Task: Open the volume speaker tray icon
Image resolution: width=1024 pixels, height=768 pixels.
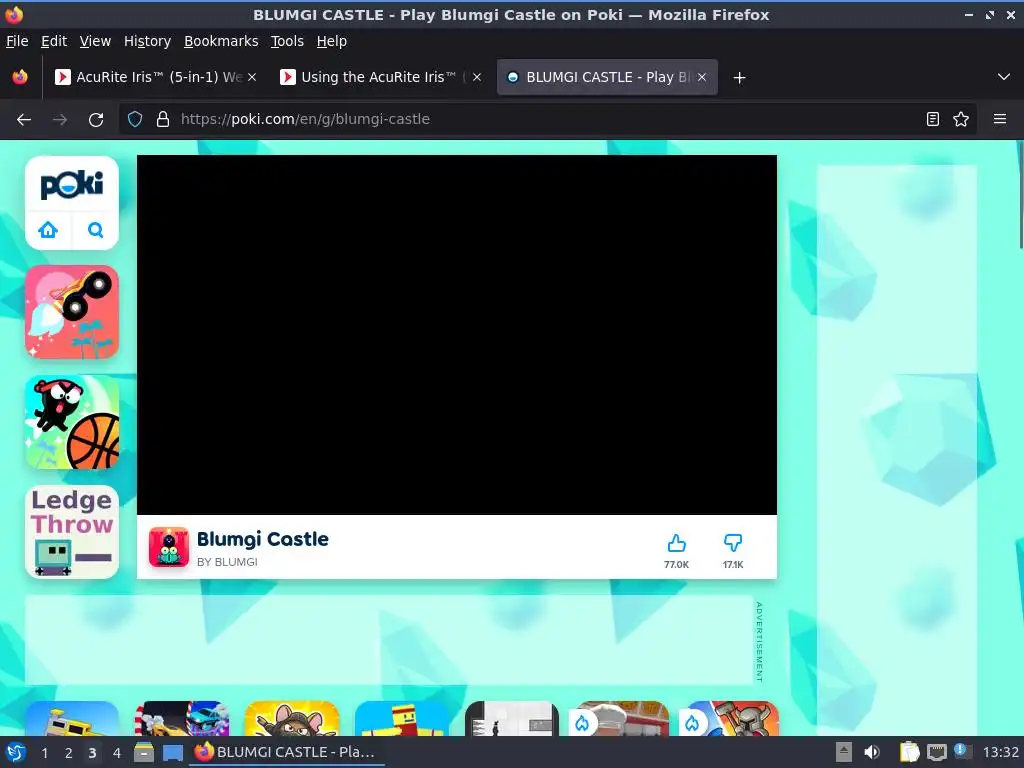Action: point(872,752)
